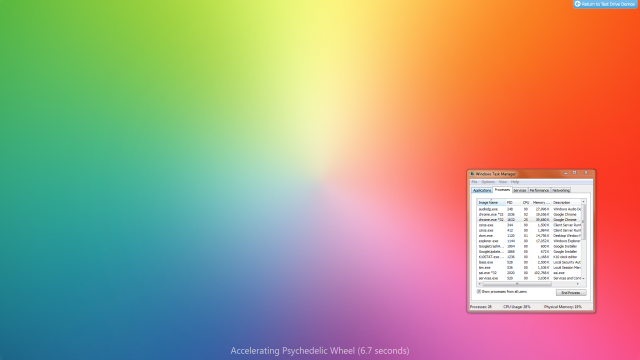Open the Help menu in Task Manager
Viewport: 640px width, 360px height.
click(515, 182)
